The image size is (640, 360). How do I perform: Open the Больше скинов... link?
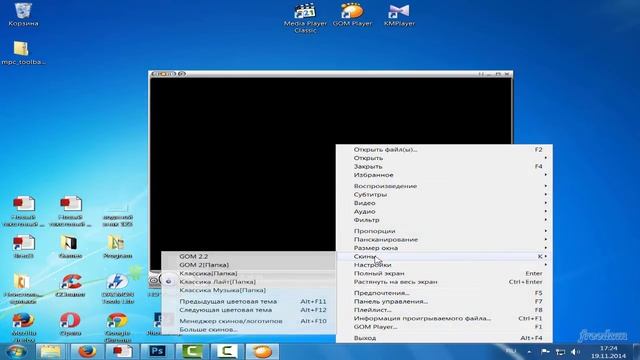point(249,329)
